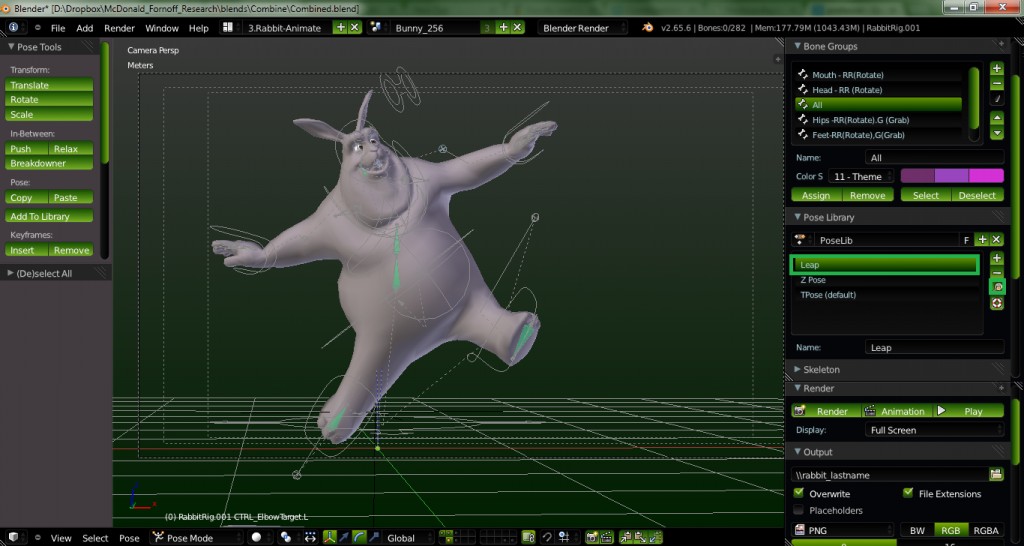Image resolution: width=1024 pixels, height=546 pixels.
Task: Add a new scene next to Bunny_256
Action: (x=503, y=27)
